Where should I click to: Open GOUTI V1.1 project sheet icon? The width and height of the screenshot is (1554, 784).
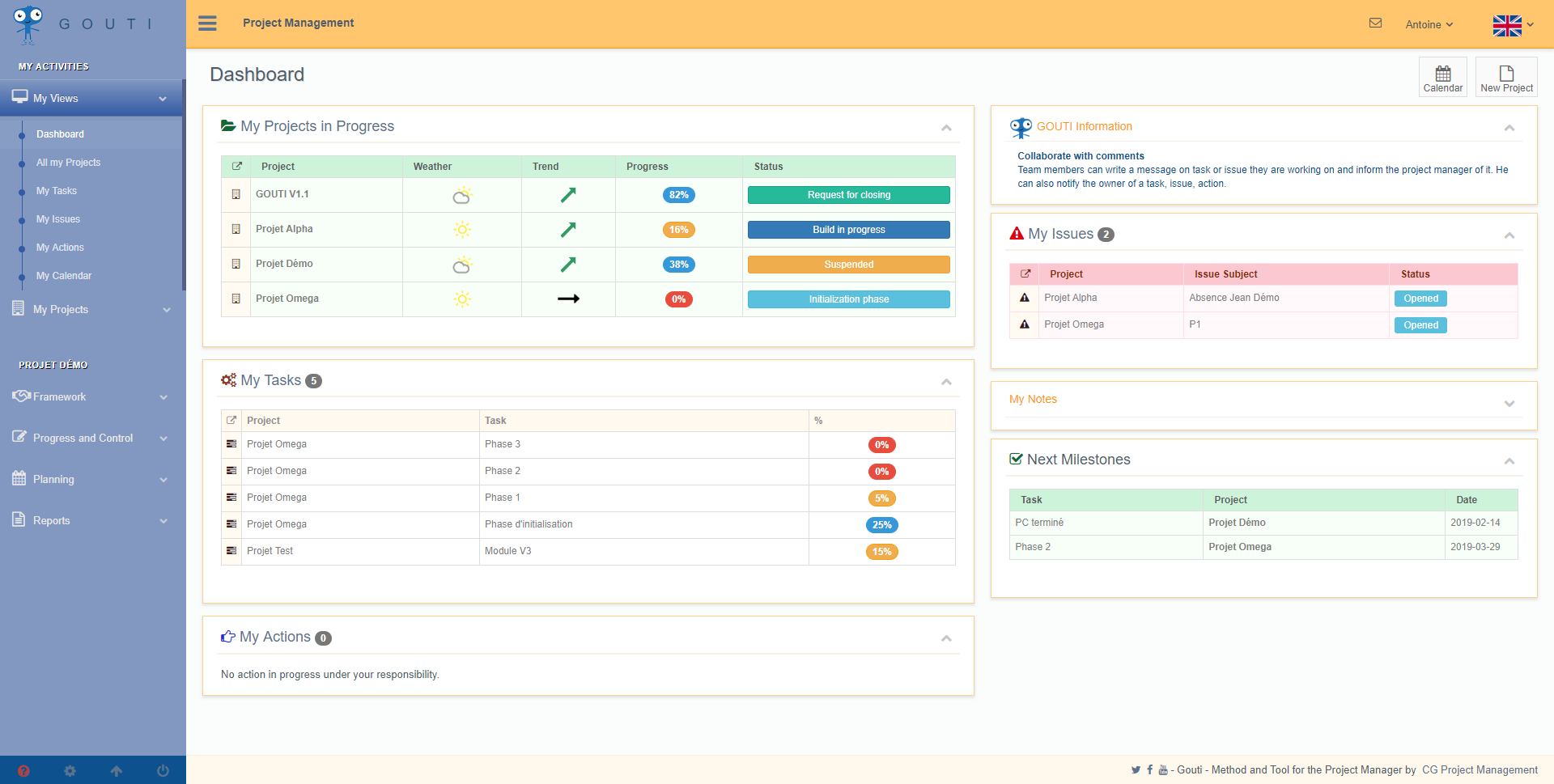(x=236, y=194)
